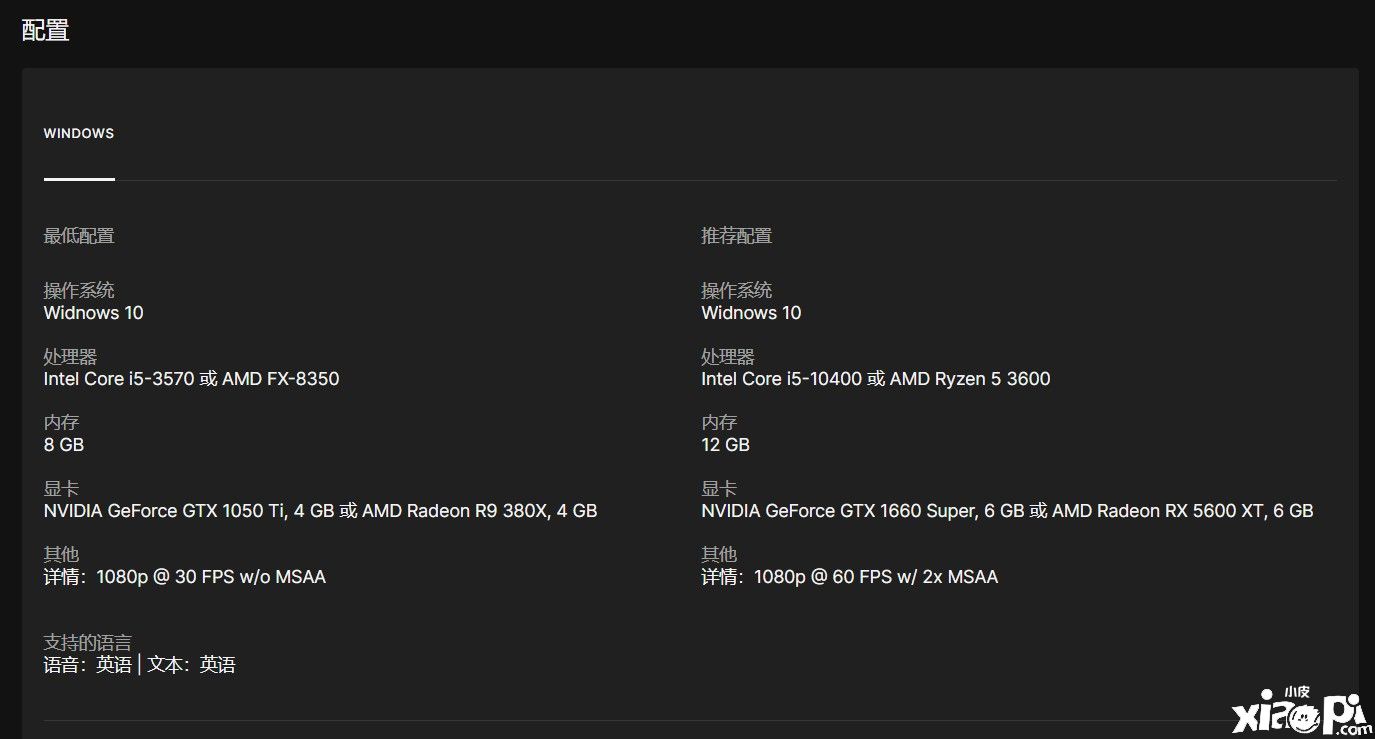Click the 最低配置 column heading
The image size is (1375, 739).
click(x=79, y=236)
